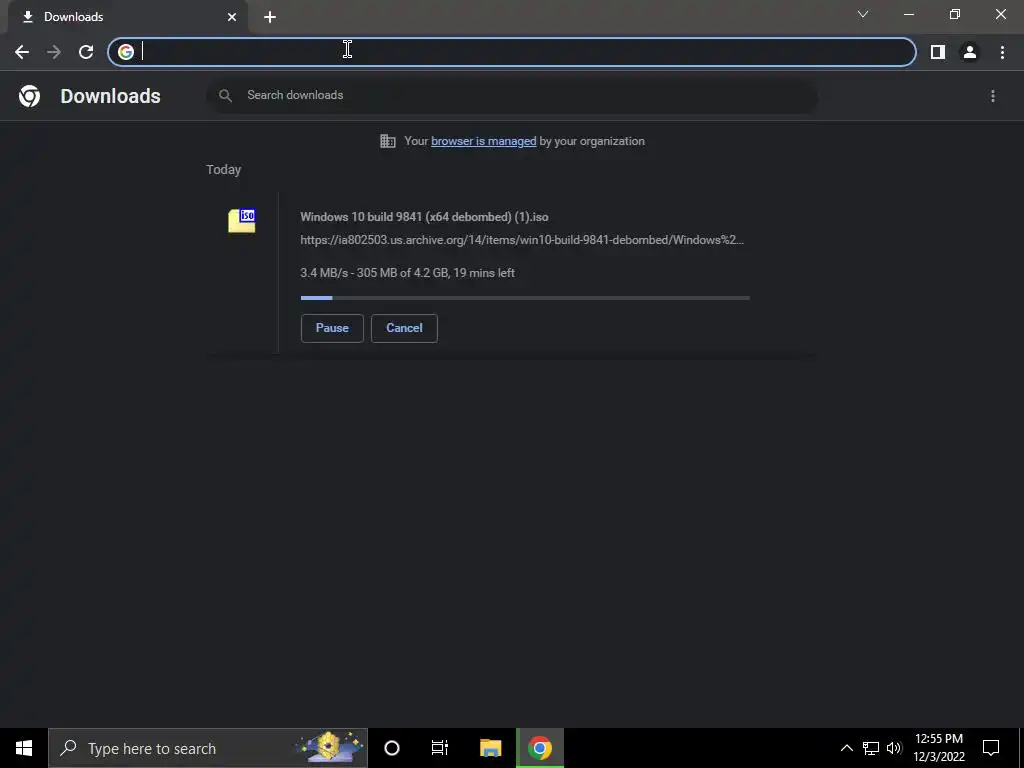Go back using the browser back arrow
Viewport: 1024px width, 768px height.
click(22, 52)
